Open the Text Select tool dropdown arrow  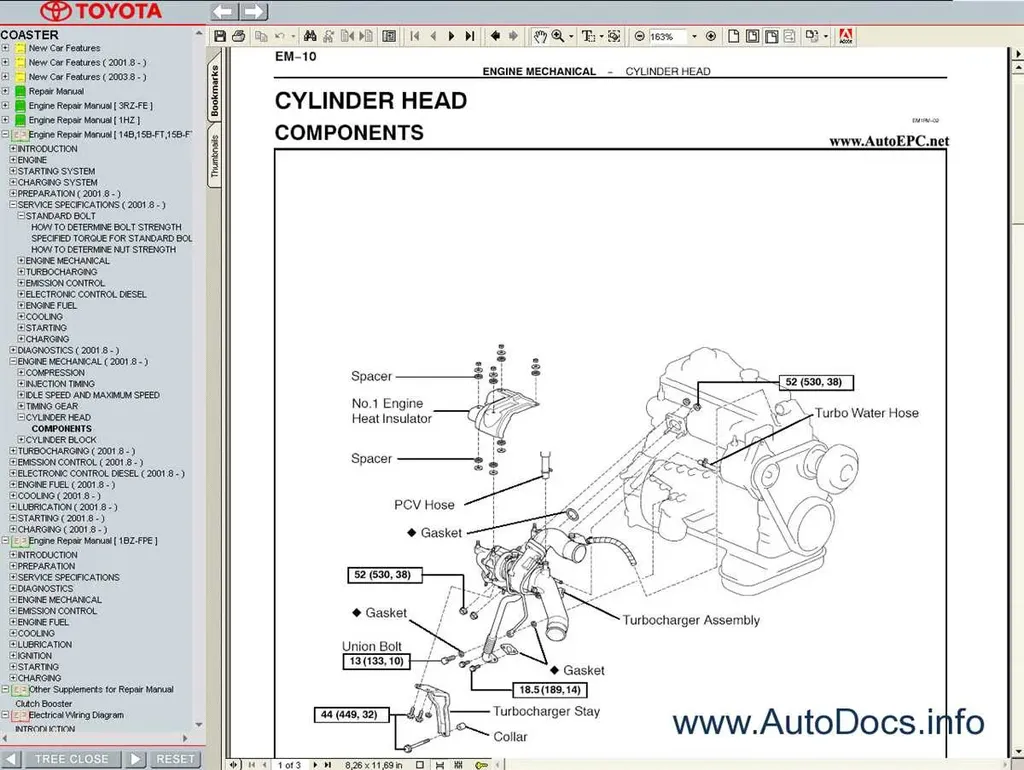(601, 37)
